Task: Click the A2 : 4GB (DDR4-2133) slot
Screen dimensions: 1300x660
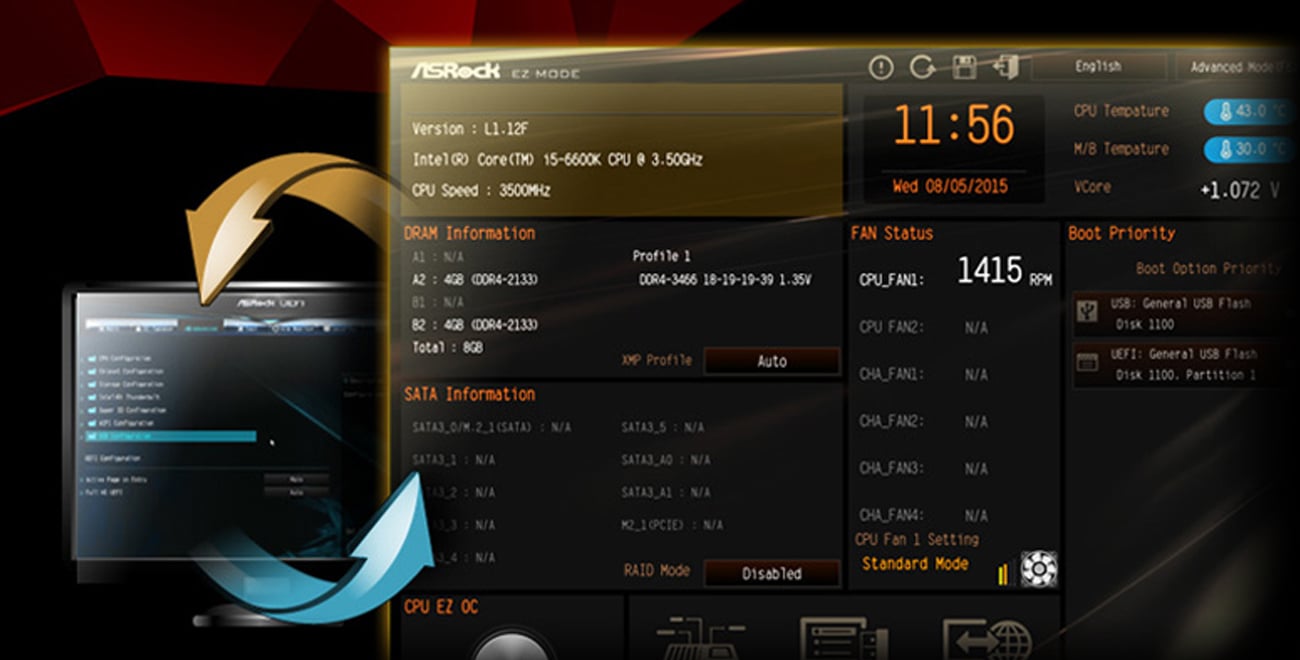Action: point(475,280)
